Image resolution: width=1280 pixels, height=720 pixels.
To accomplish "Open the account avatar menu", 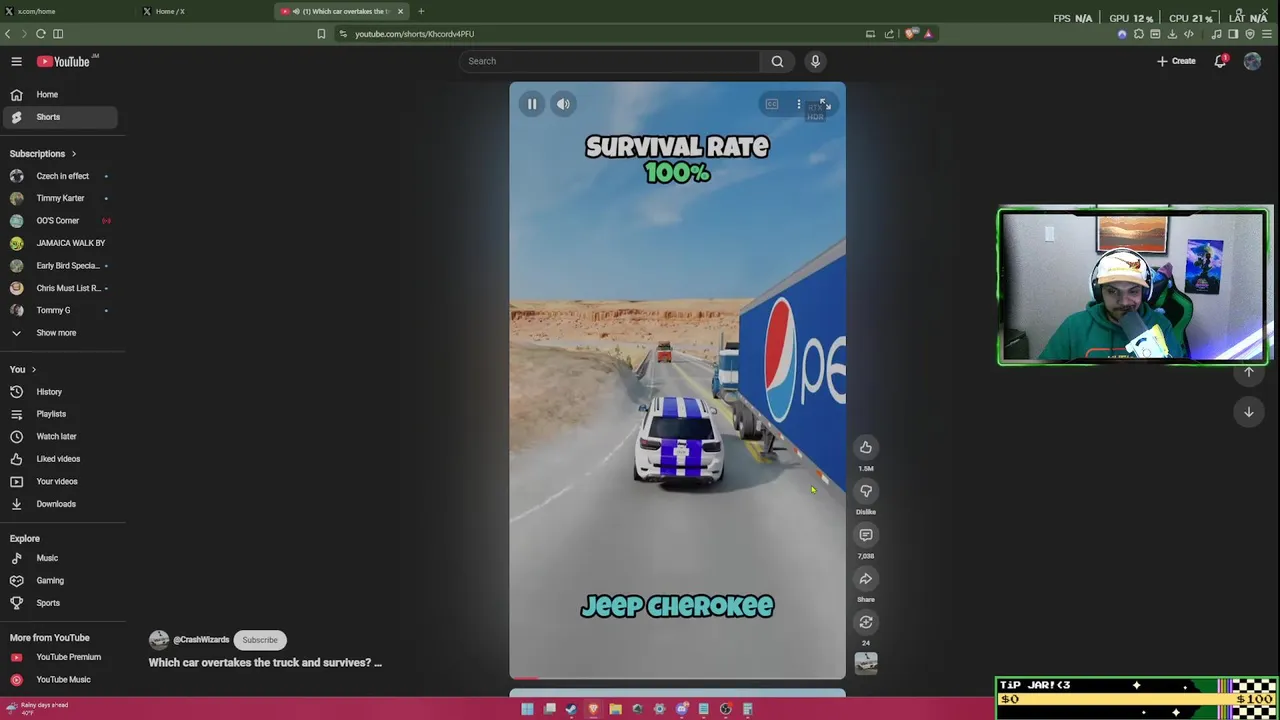I will pos(1252,61).
